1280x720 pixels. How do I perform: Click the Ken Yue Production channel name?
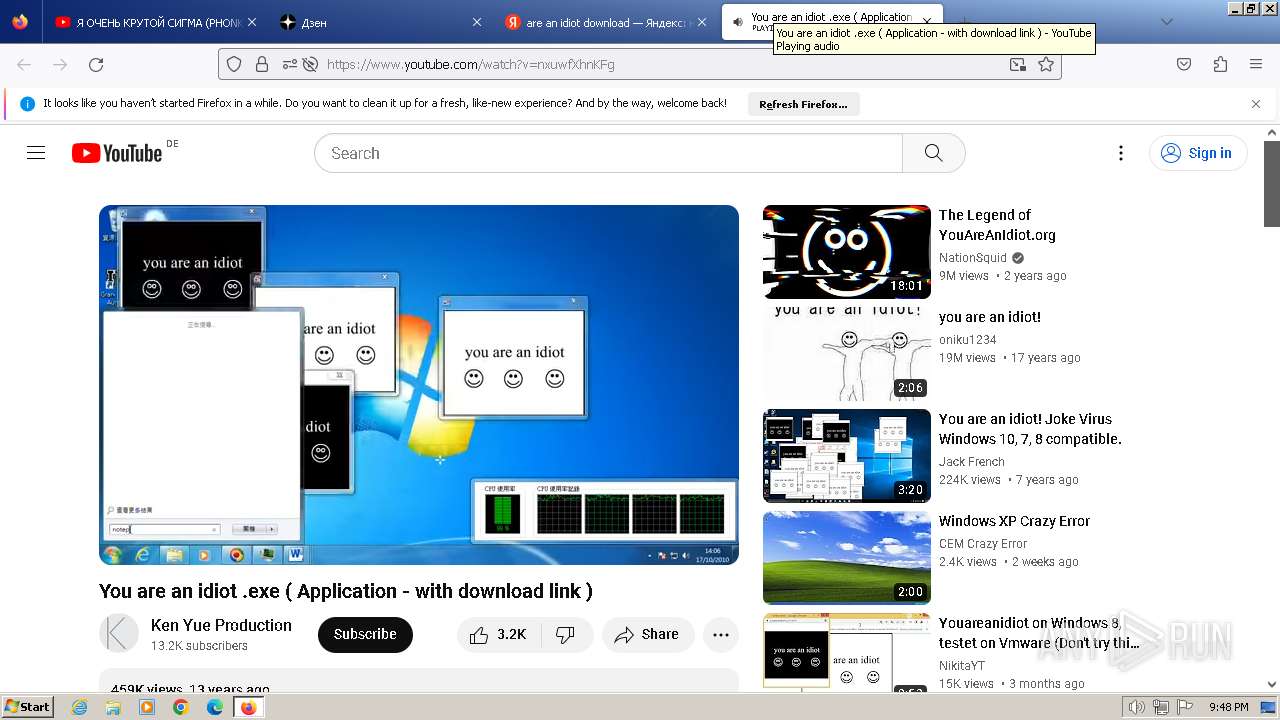(x=221, y=625)
